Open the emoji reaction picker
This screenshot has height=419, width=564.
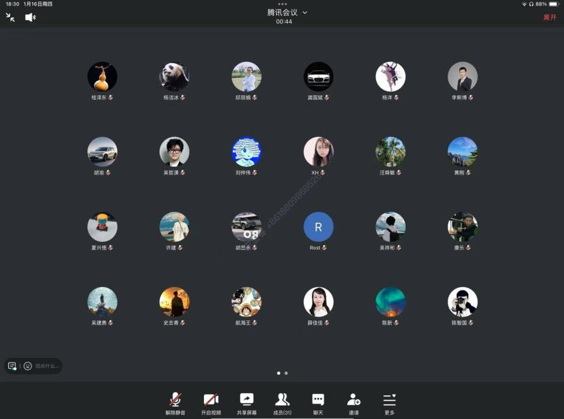tap(28, 366)
